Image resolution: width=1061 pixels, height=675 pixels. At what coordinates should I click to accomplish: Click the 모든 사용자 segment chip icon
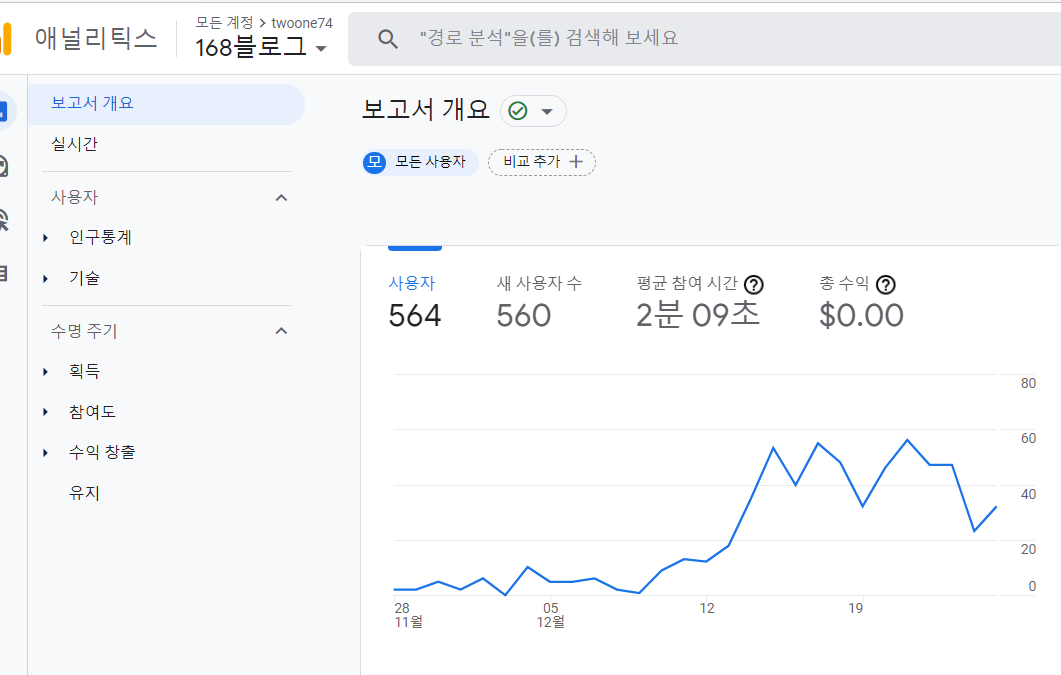coord(373,162)
